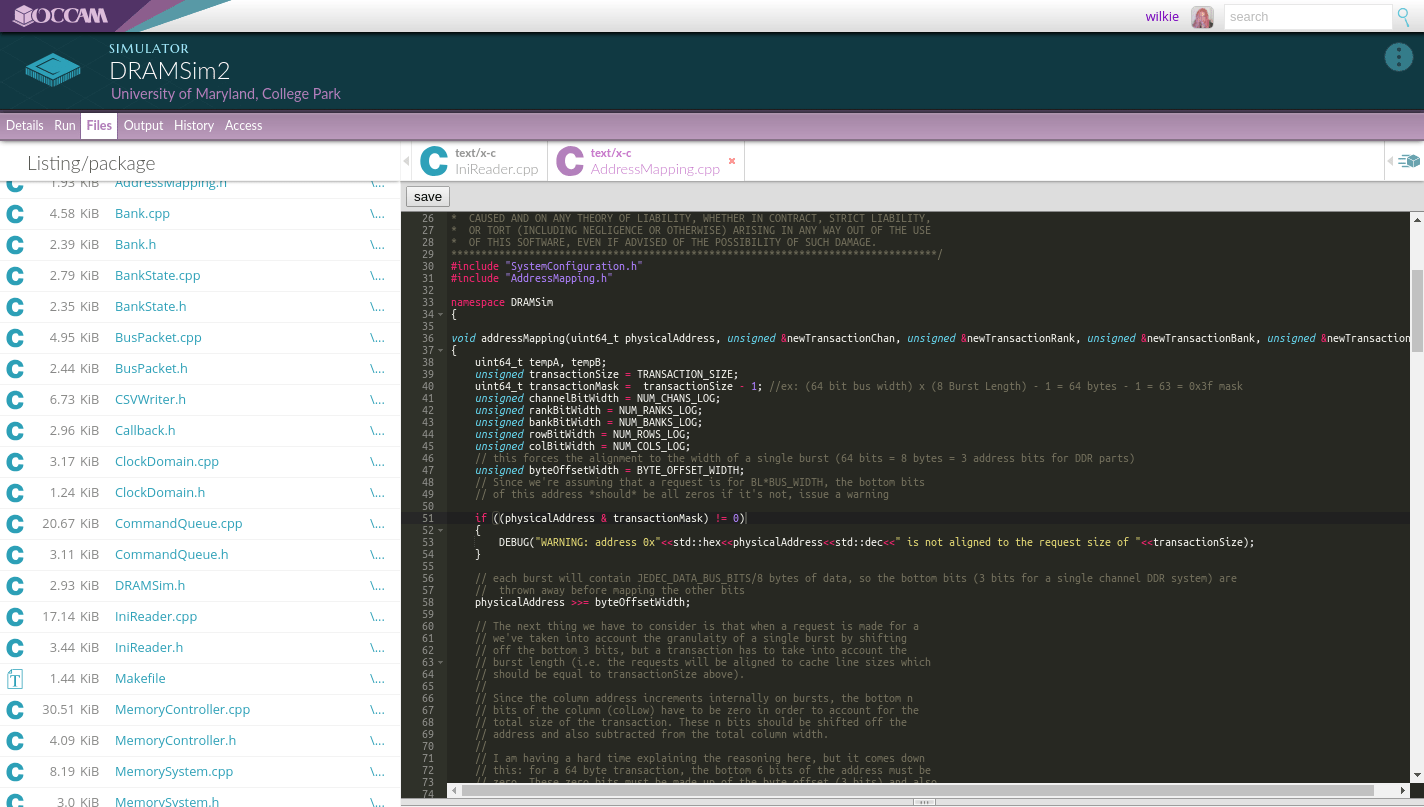This screenshot has width=1424, height=807.
Task: Open the three-dot options menu
Action: 1398,57
